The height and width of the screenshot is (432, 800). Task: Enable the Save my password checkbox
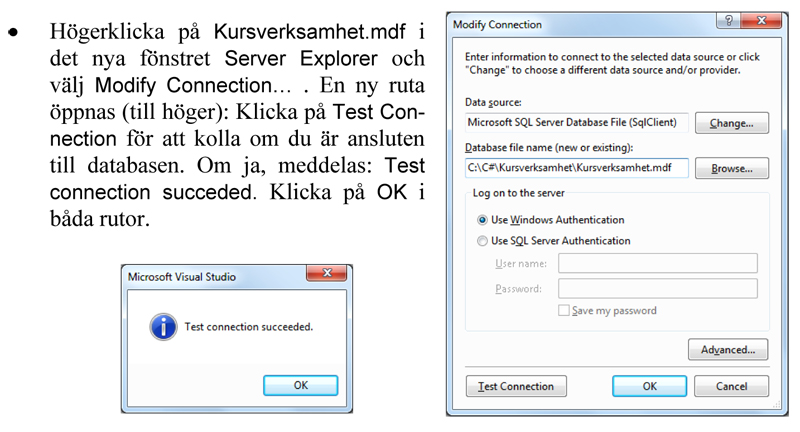(564, 311)
